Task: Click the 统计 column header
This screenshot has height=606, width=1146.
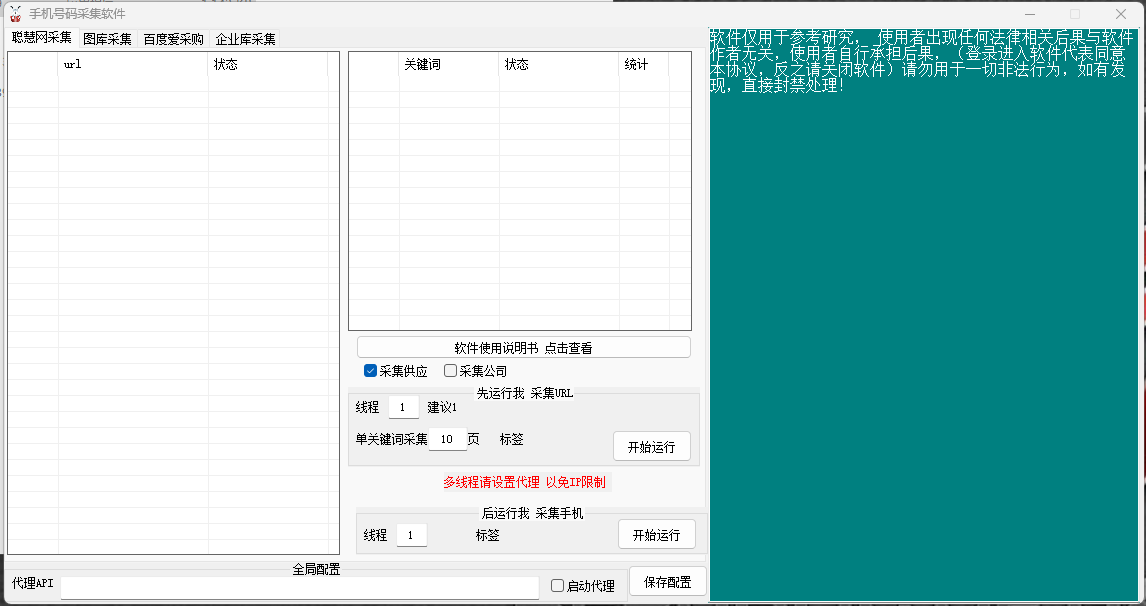Action: tap(643, 65)
